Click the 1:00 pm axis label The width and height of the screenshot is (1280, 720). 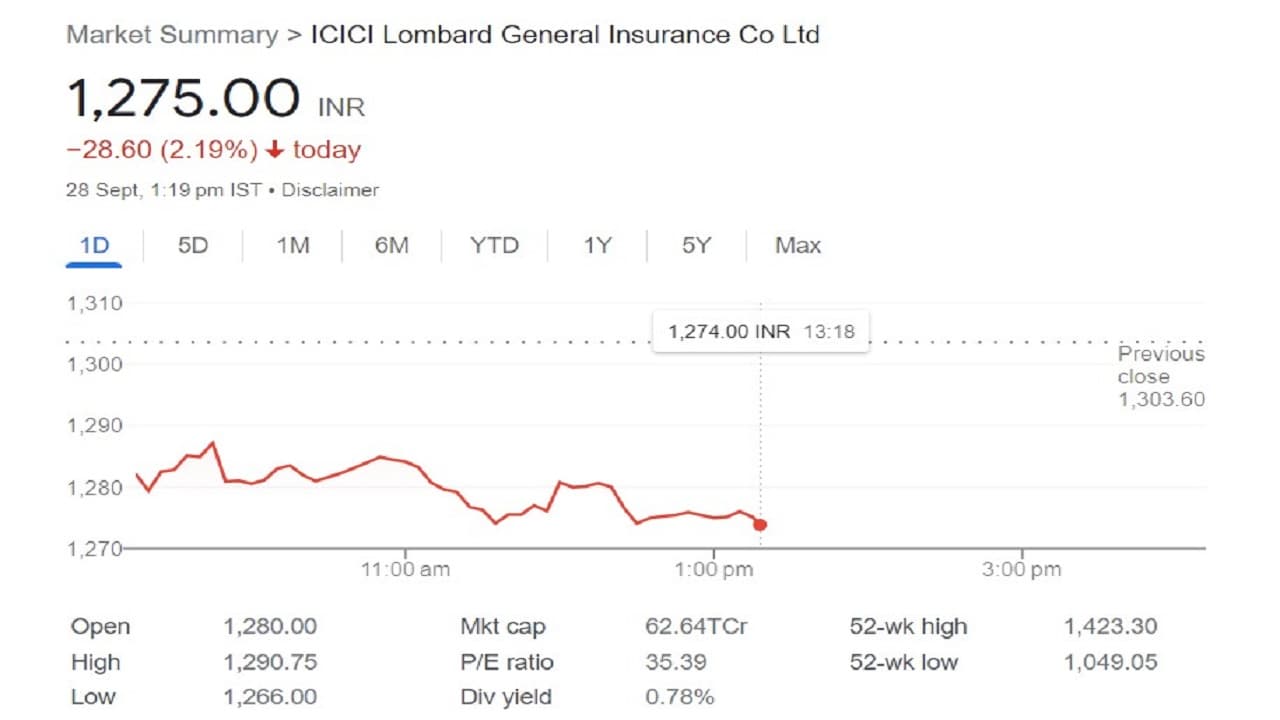[x=713, y=570]
